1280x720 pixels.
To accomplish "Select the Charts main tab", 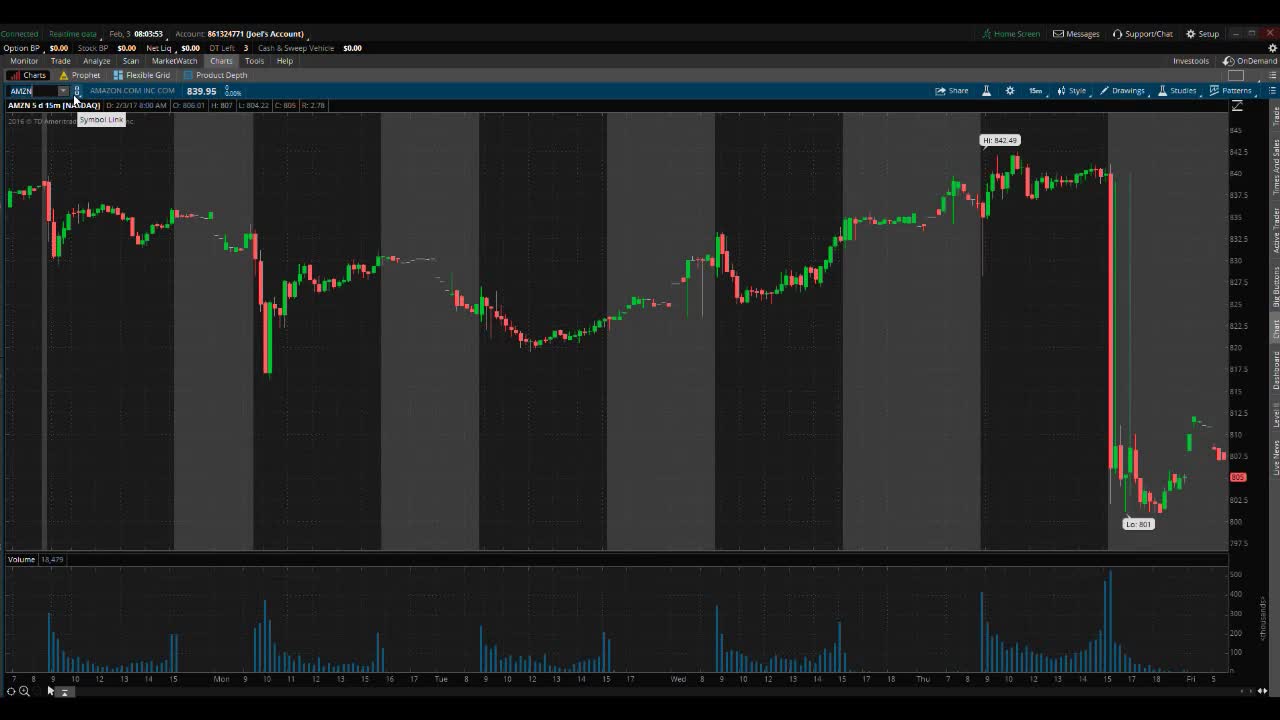I will click(221, 61).
